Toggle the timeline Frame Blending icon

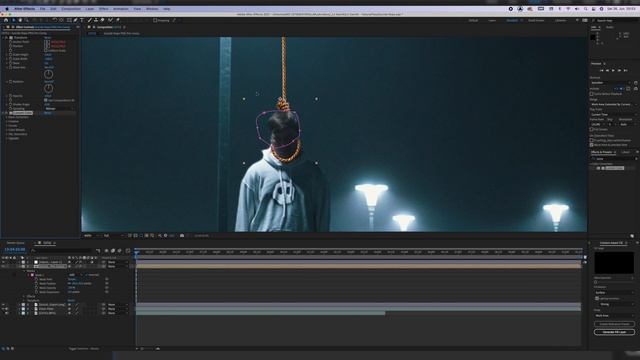(x=113, y=250)
